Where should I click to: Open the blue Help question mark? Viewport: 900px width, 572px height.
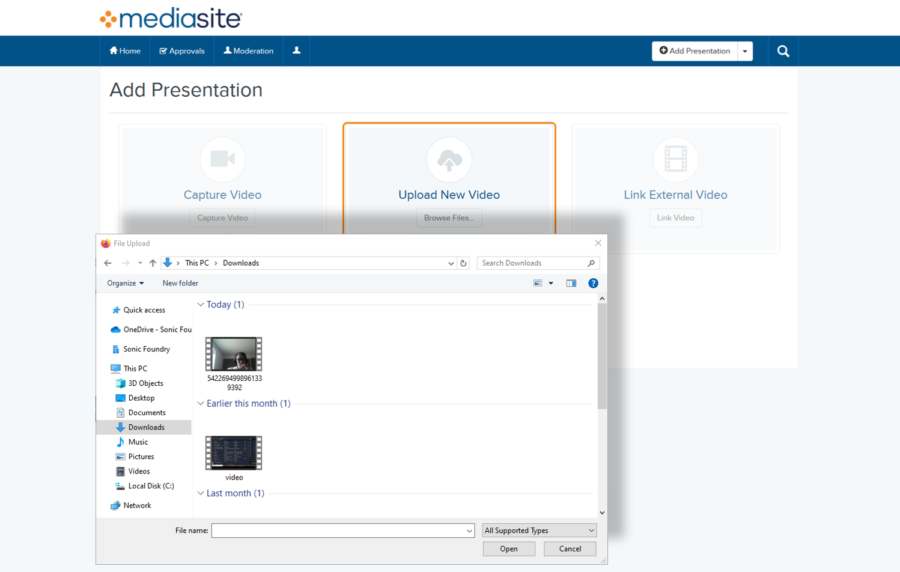click(x=593, y=283)
